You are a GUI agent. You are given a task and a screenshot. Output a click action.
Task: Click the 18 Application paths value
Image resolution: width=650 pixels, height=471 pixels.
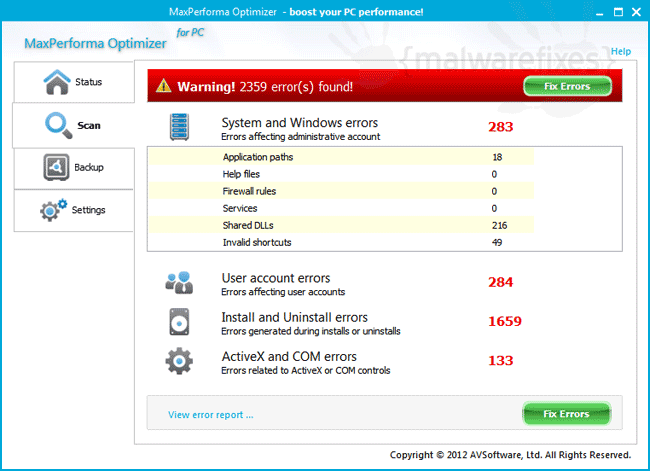point(497,157)
